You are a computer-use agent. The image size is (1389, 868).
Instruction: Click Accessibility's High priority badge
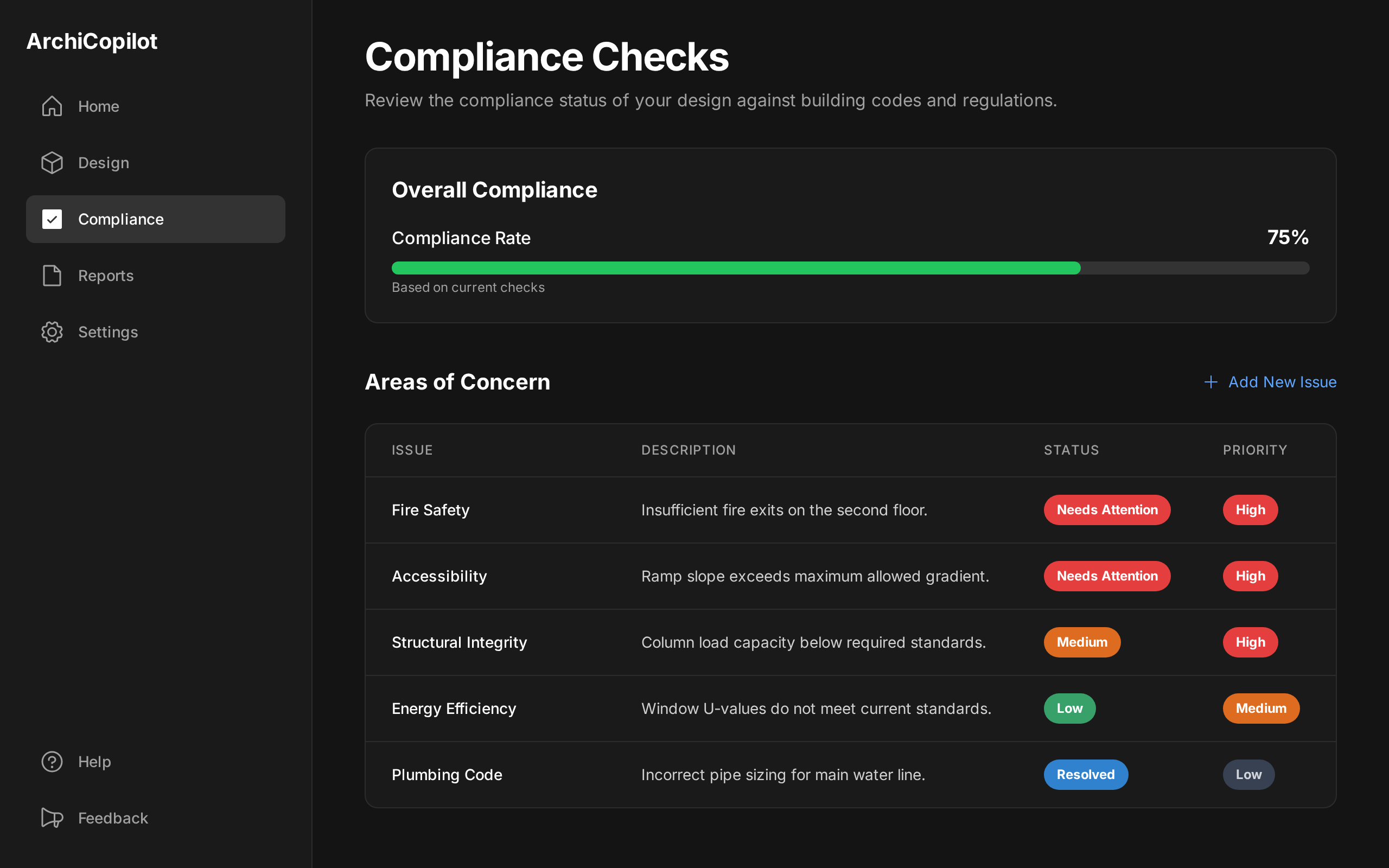click(1250, 576)
